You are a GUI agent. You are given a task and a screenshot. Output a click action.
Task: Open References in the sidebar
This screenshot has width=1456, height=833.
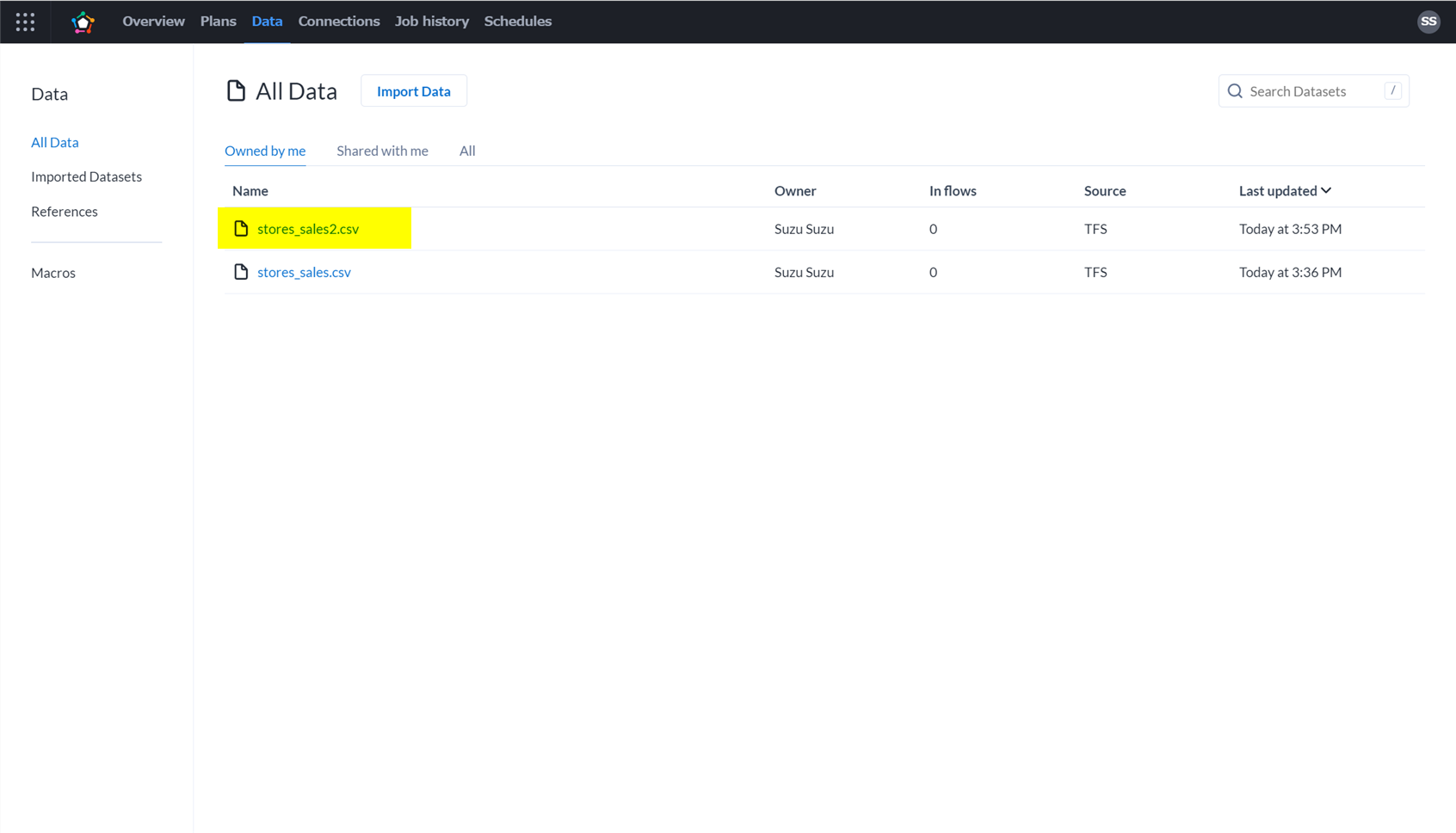click(x=65, y=212)
